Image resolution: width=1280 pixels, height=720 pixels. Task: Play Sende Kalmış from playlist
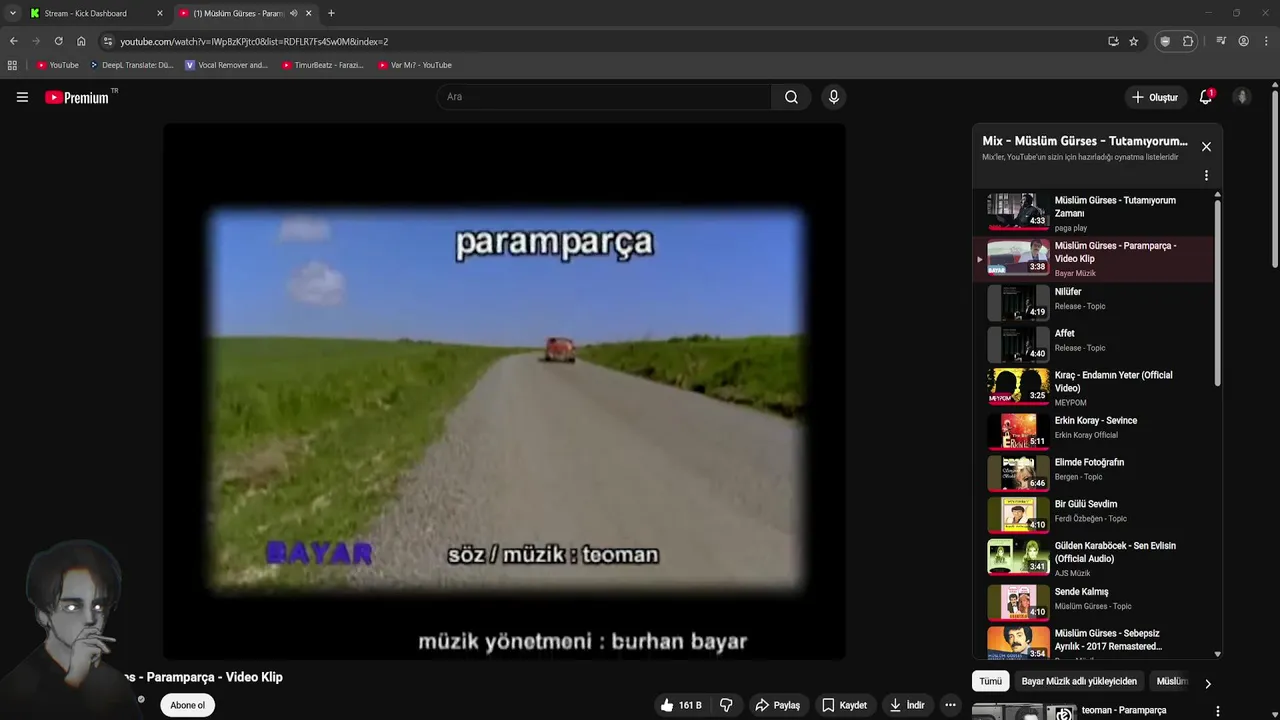click(1094, 601)
